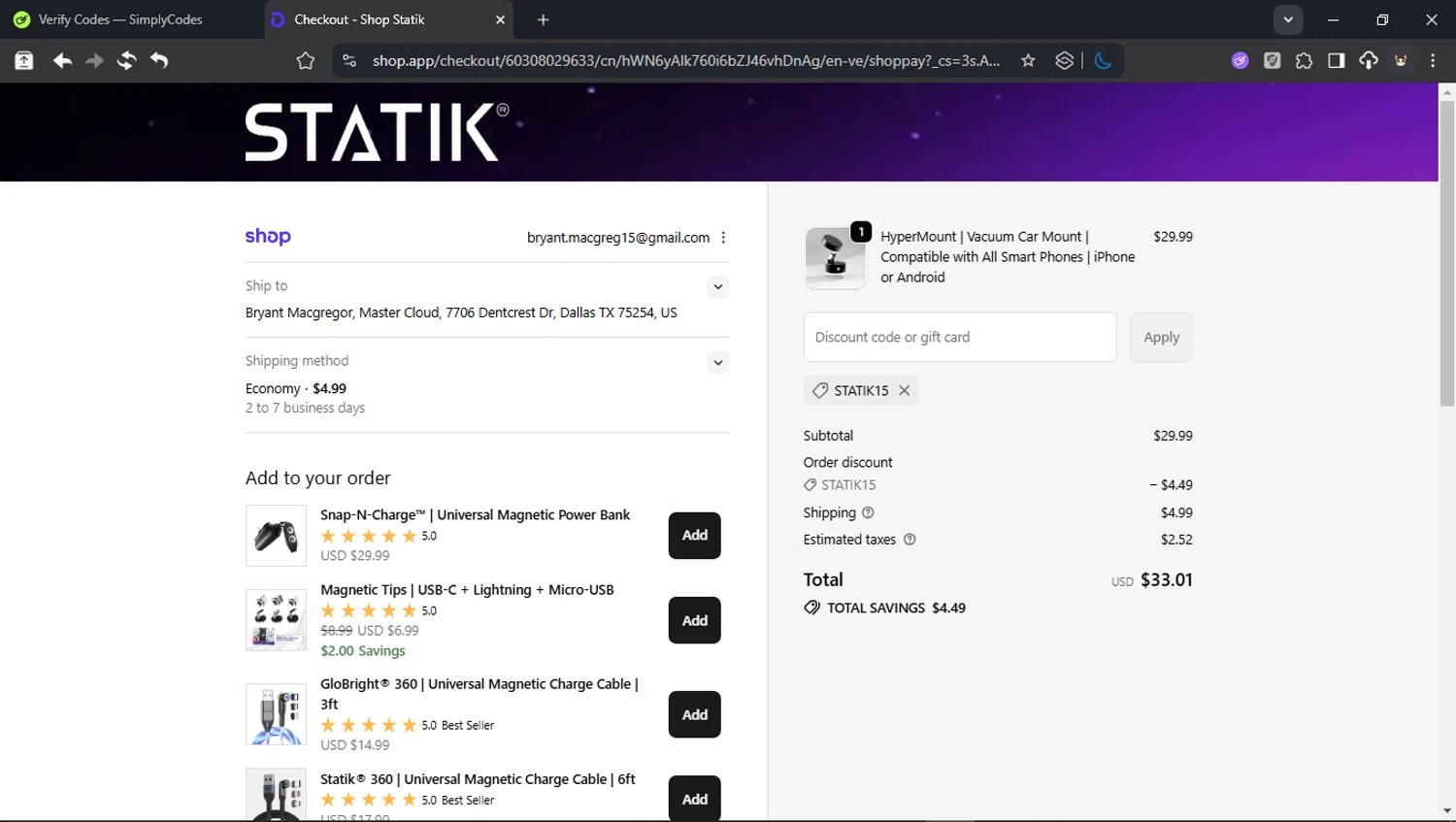Click the share/upload icon at toolbar left
The width and height of the screenshot is (1456, 822).
pyautogui.click(x=24, y=61)
